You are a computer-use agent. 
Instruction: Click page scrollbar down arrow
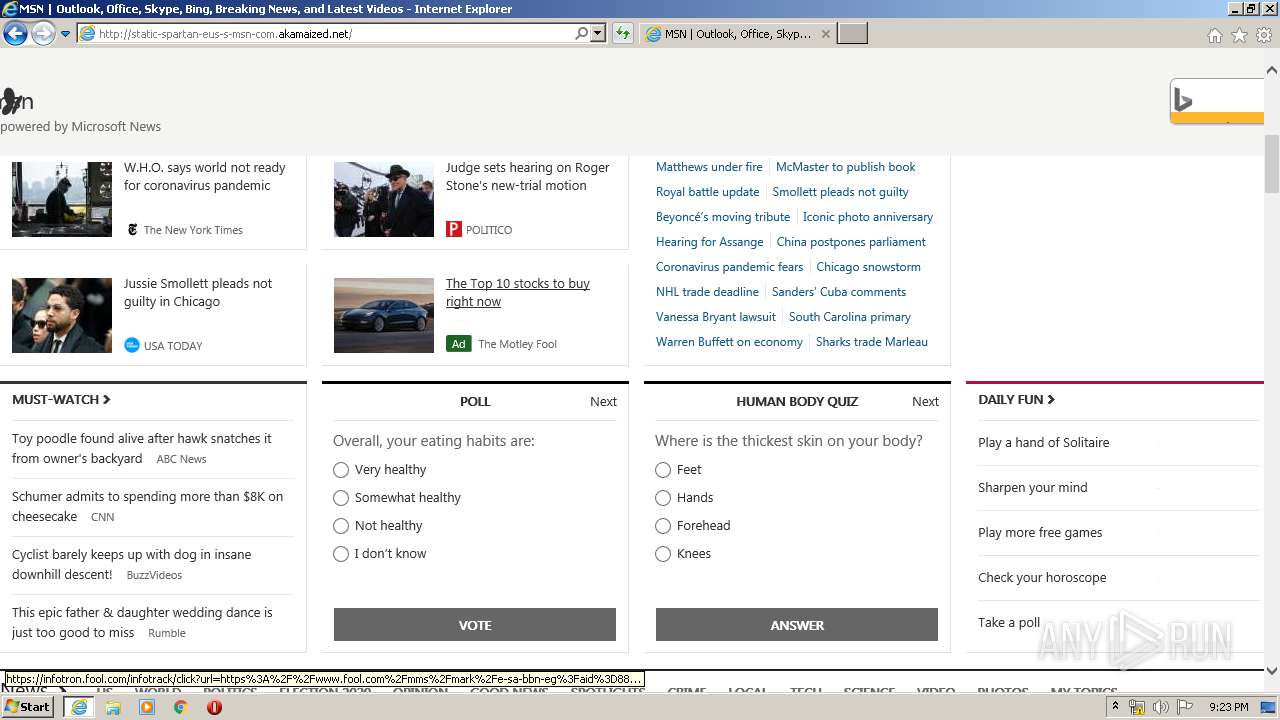(1272, 671)
